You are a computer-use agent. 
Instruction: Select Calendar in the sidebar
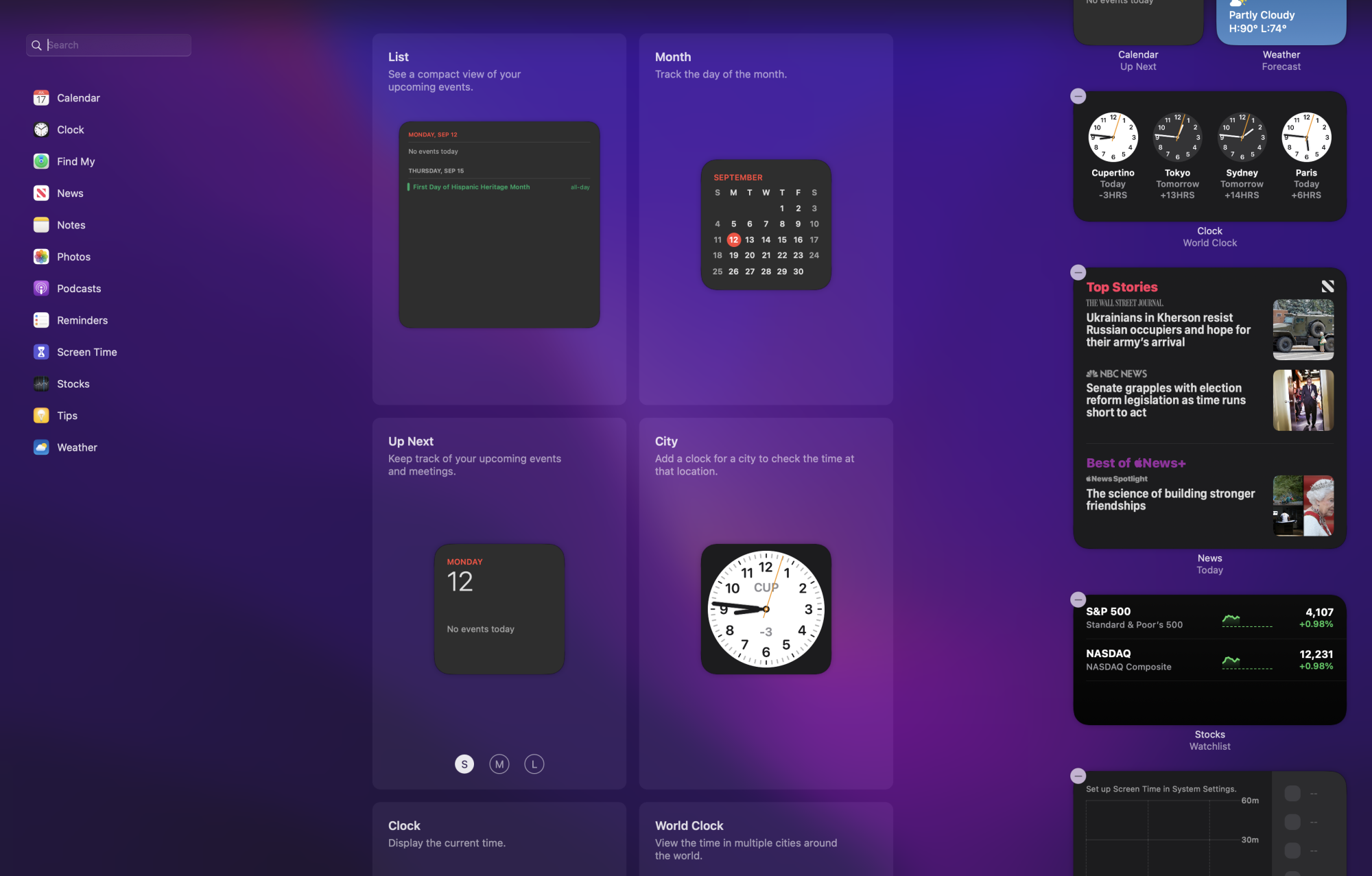[78, 98]
